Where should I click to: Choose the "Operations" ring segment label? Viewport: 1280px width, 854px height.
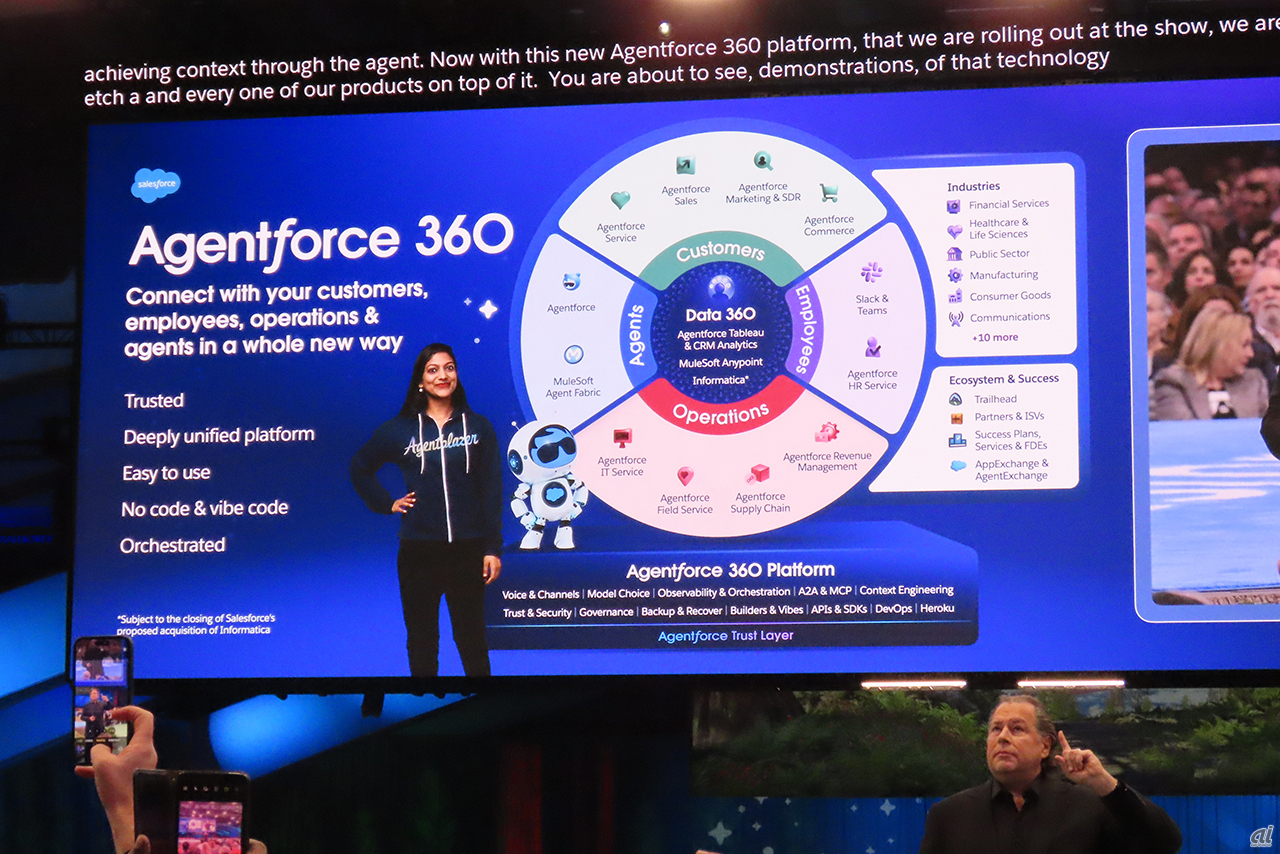(721, 412)
